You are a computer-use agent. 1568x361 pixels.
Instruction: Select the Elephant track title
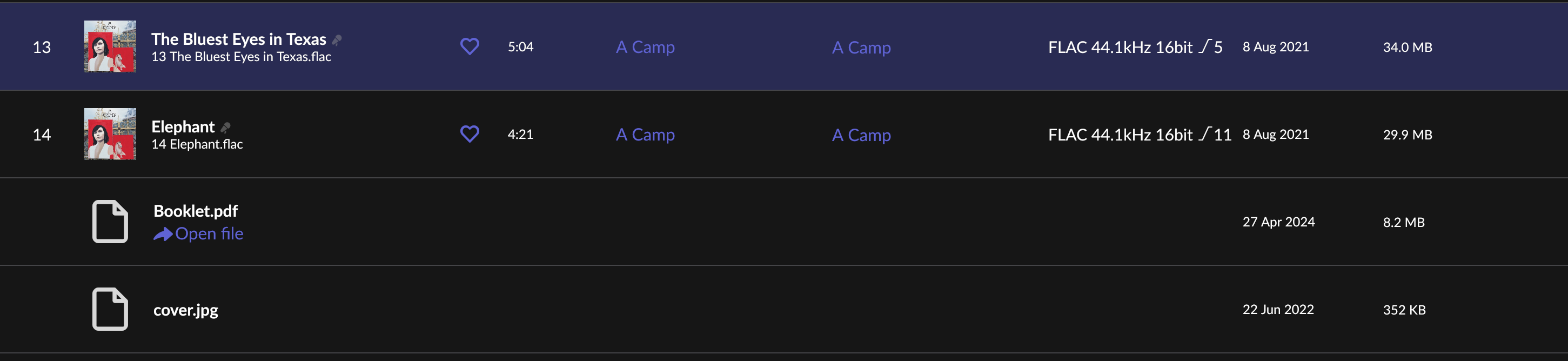tap(183, 126)
